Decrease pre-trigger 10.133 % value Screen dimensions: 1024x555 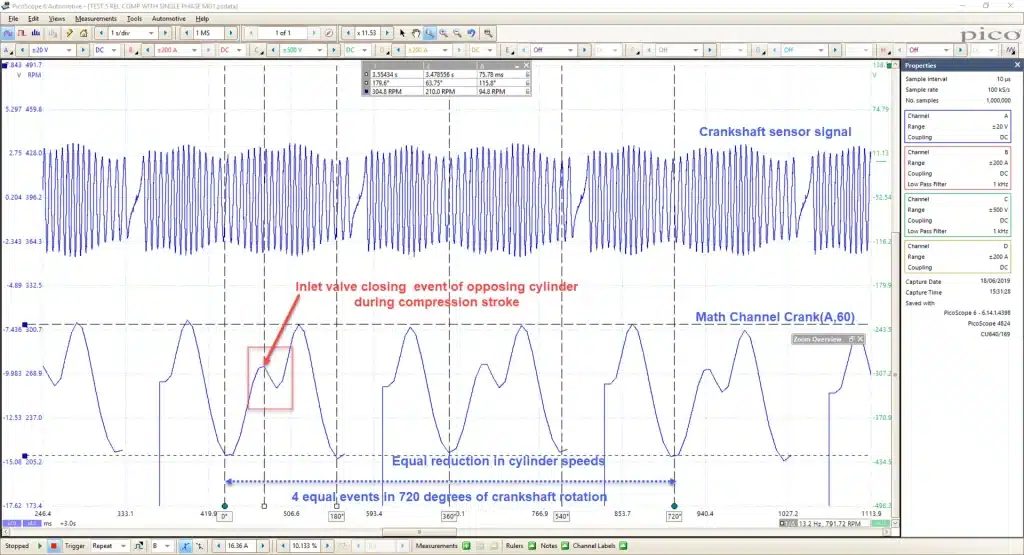pos(283,546)
